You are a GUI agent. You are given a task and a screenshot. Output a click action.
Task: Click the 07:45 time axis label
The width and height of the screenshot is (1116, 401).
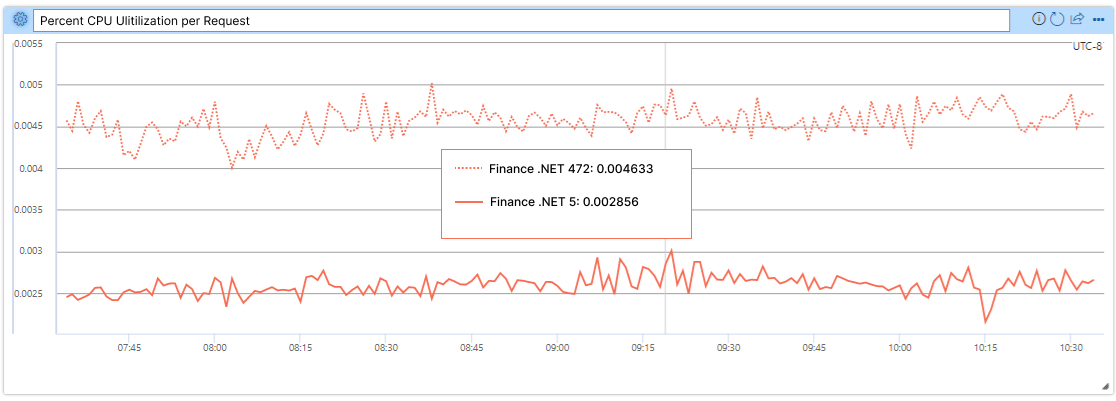pos(129,348)
